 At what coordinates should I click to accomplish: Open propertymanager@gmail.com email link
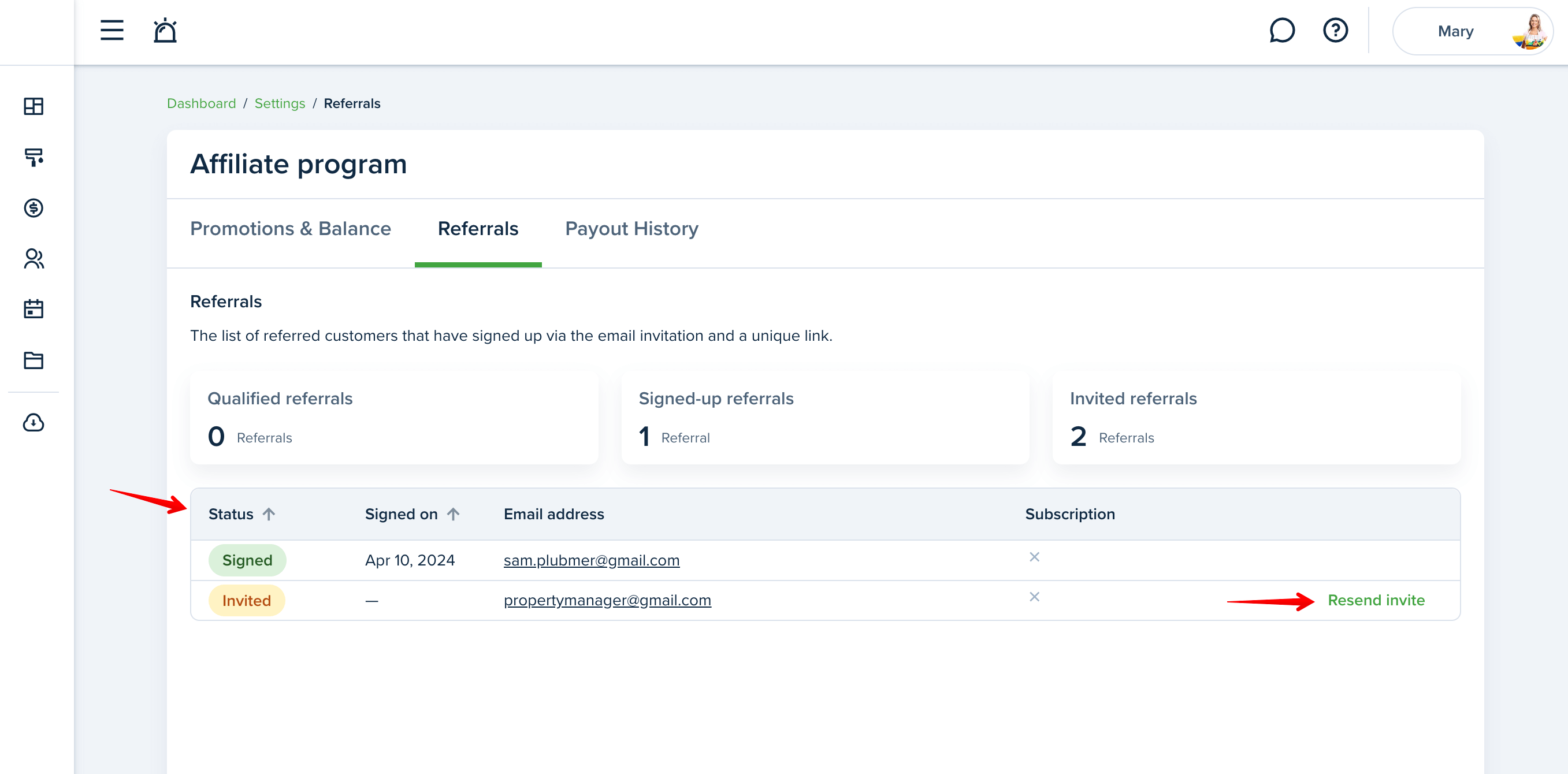(607, 601)
